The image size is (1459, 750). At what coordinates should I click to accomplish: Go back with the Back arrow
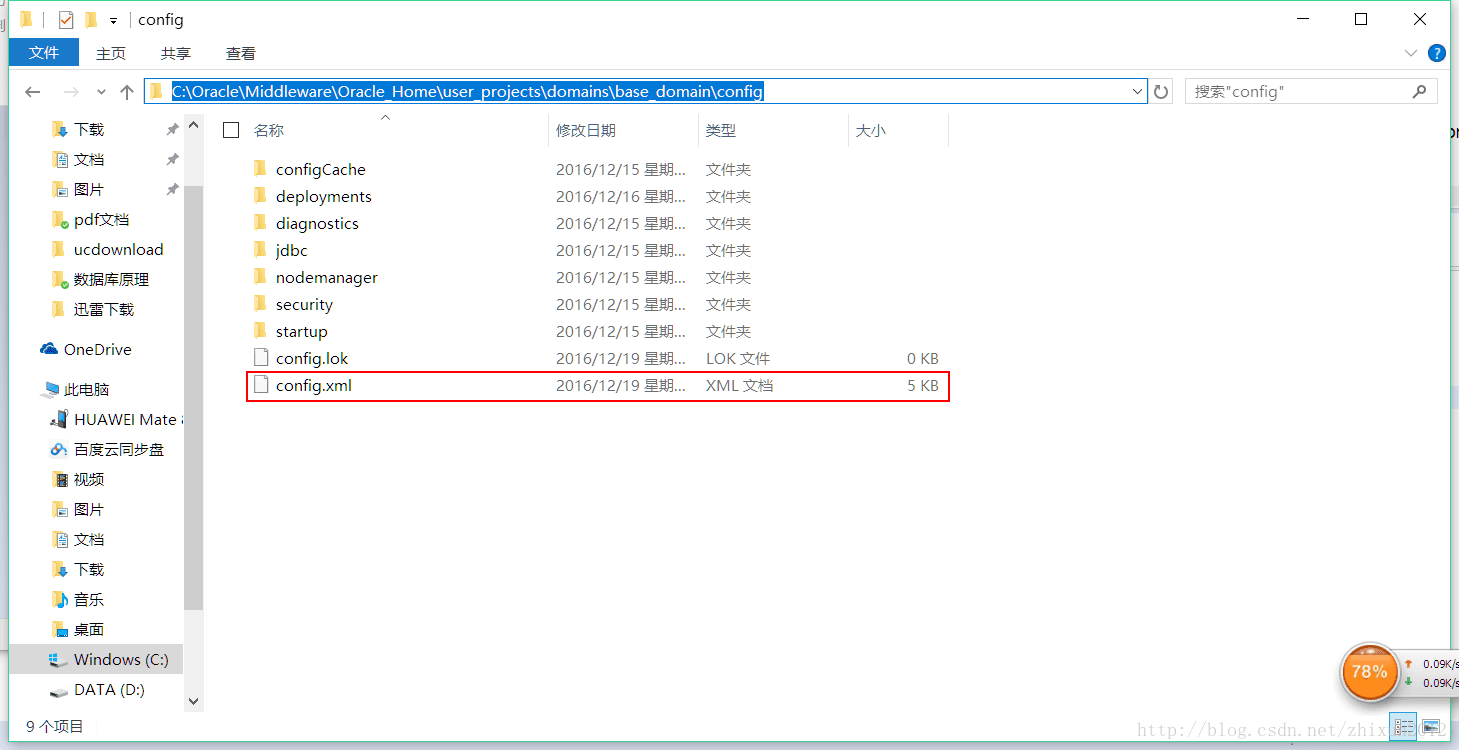coord(33,92)
